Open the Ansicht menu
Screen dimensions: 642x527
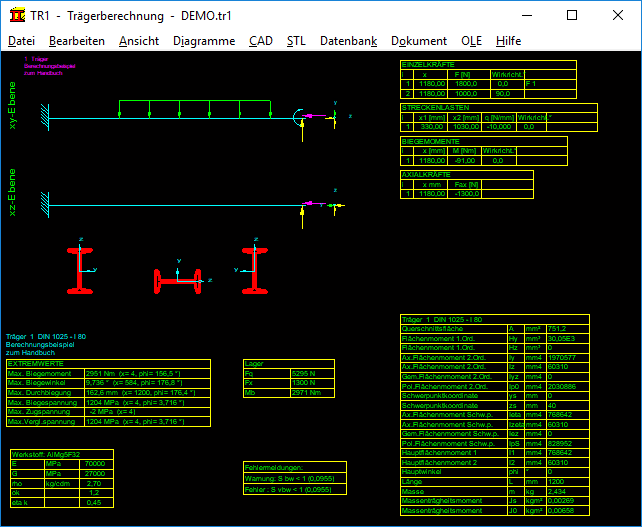[x=138, y=41]
